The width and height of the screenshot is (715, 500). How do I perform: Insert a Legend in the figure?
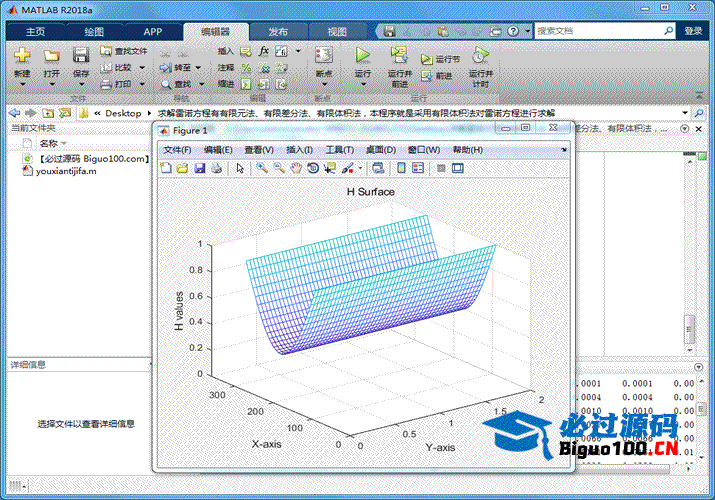point(418,168)
